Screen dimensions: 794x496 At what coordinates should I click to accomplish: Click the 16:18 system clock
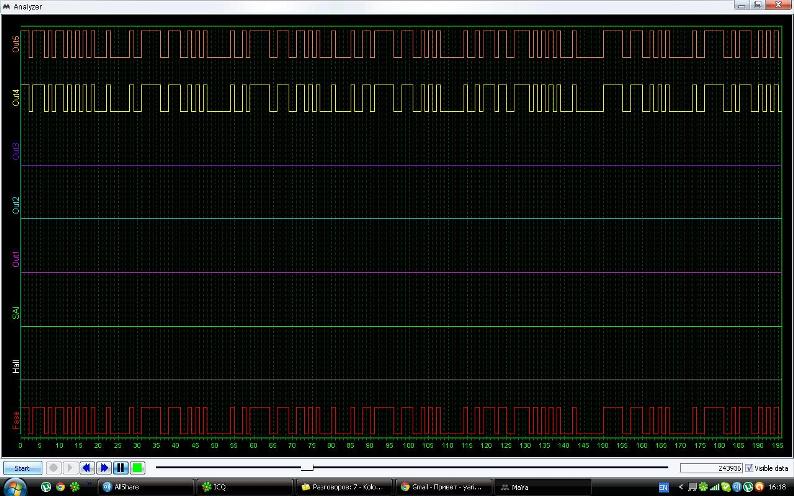coord(777,487)
